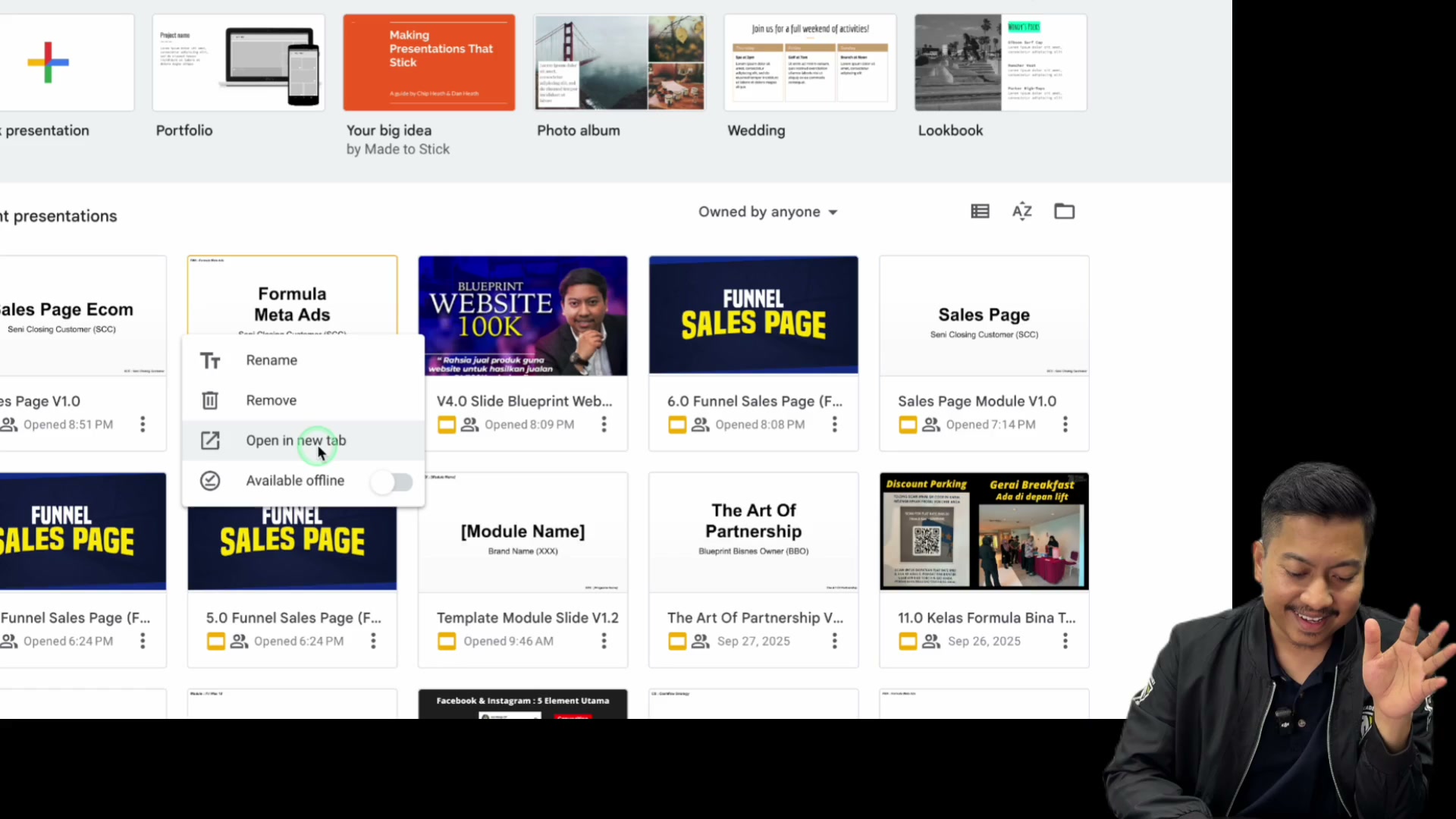Choose Rename from the context menu

303,360
